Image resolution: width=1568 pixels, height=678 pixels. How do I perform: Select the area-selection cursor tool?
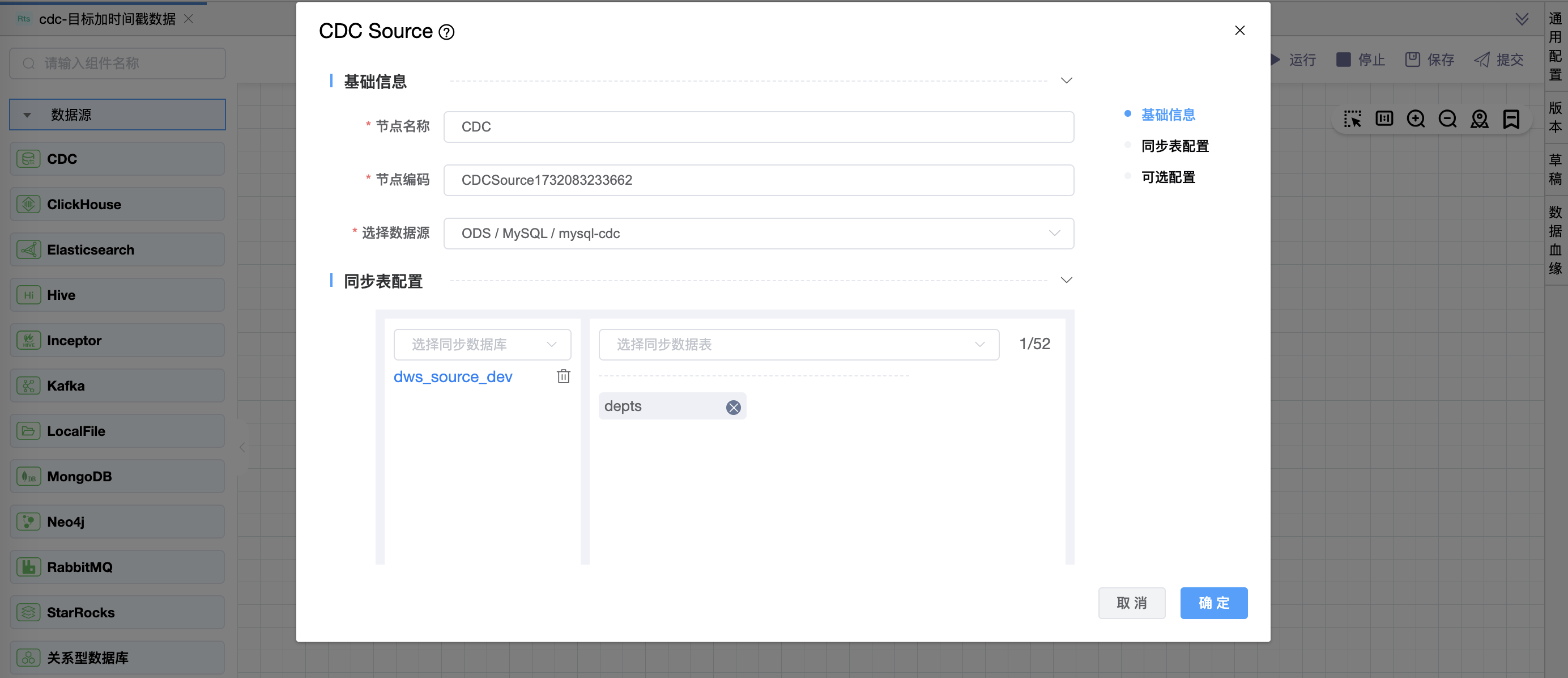(1352, 119)
